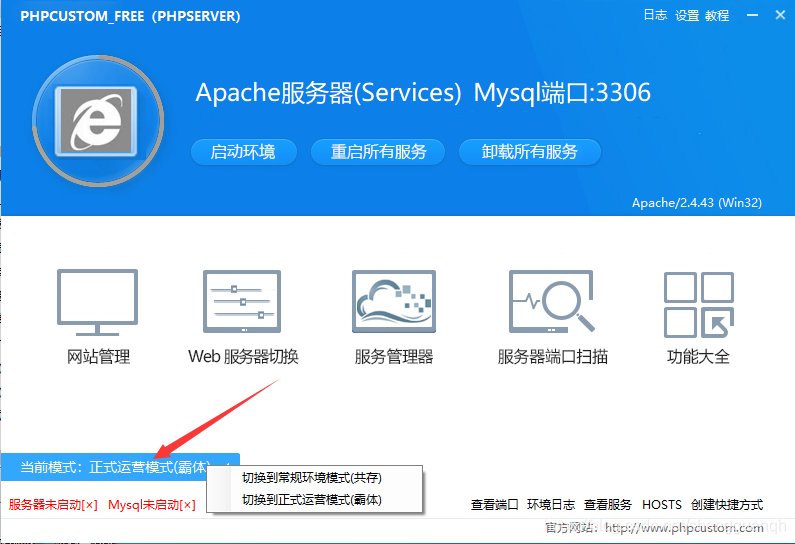Image resolution: width=795 pixels, height=544 pixels.
Task: Click the 创建快捷方式 link
Action: pos(727,504)
